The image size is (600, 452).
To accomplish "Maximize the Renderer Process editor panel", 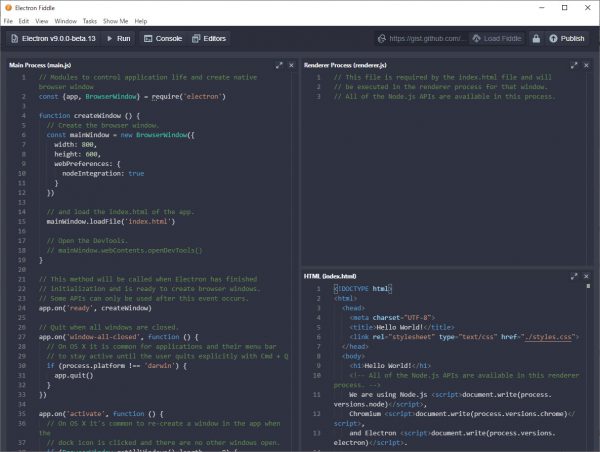I will (x=574, y=65).
